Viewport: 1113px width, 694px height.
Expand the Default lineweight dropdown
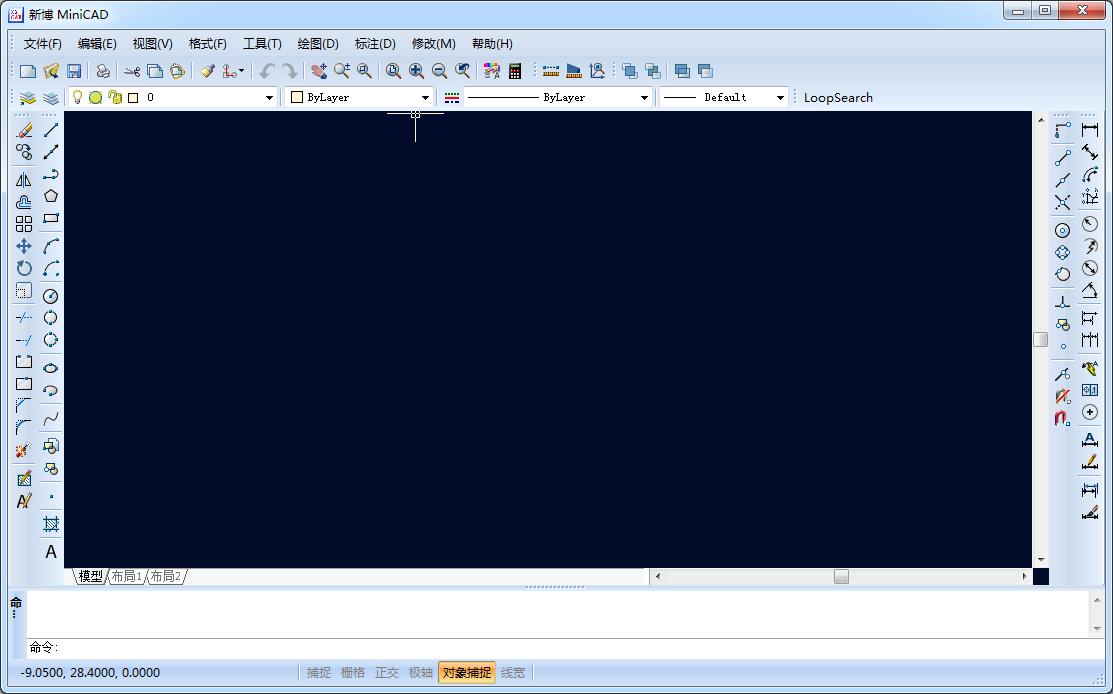tap(780, 98)
